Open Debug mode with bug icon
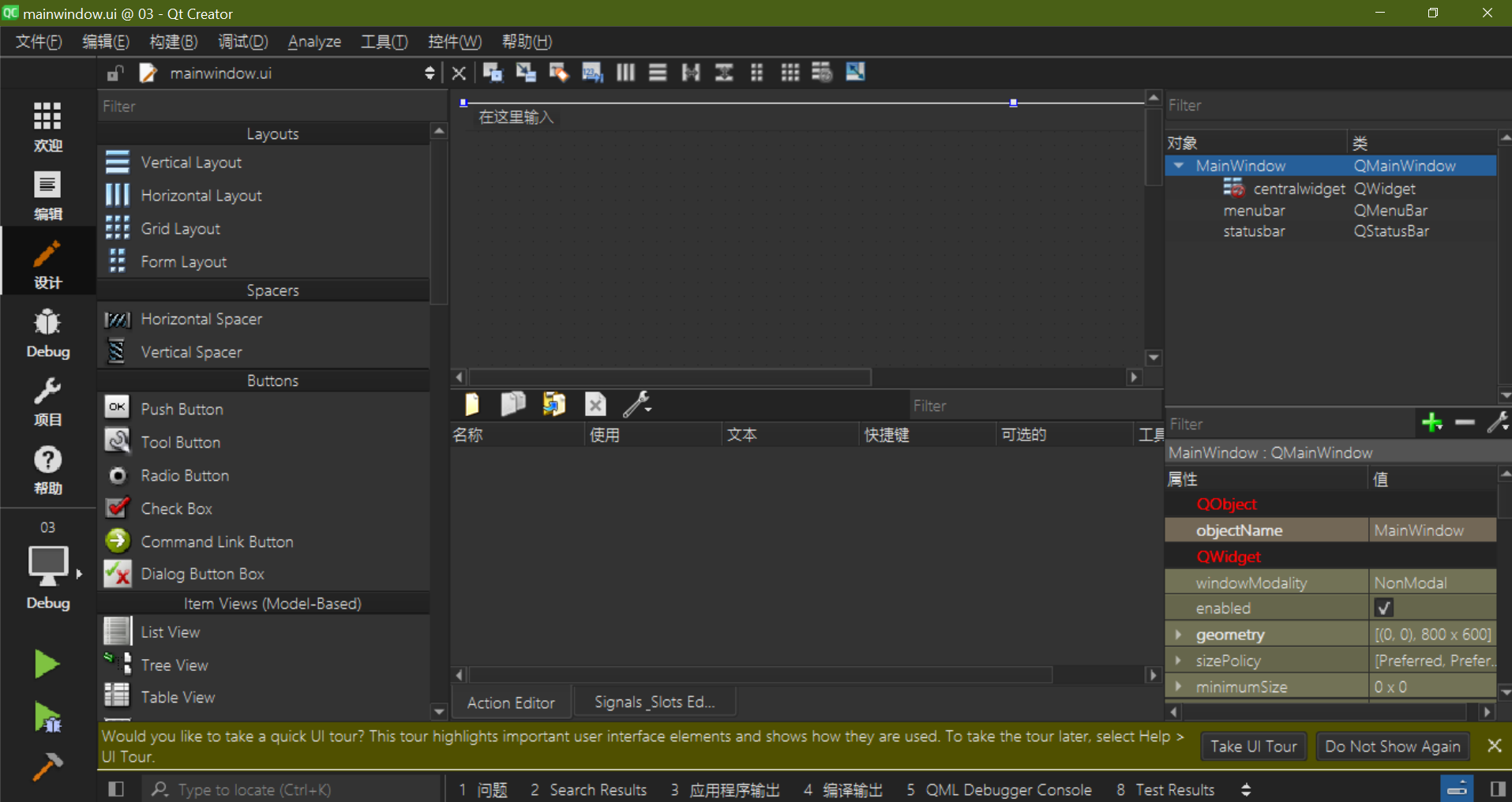Screen dimensions: 1512x802 47,332
